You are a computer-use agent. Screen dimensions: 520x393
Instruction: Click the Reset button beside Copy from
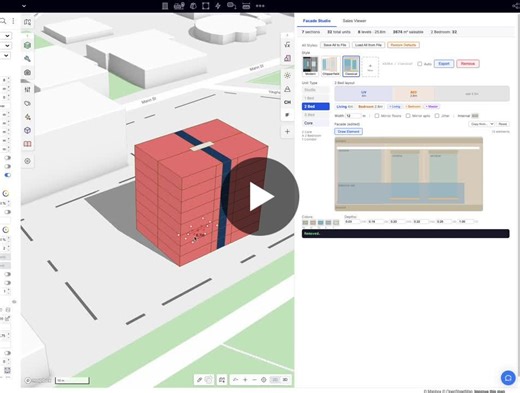click(x=503, y=124)
